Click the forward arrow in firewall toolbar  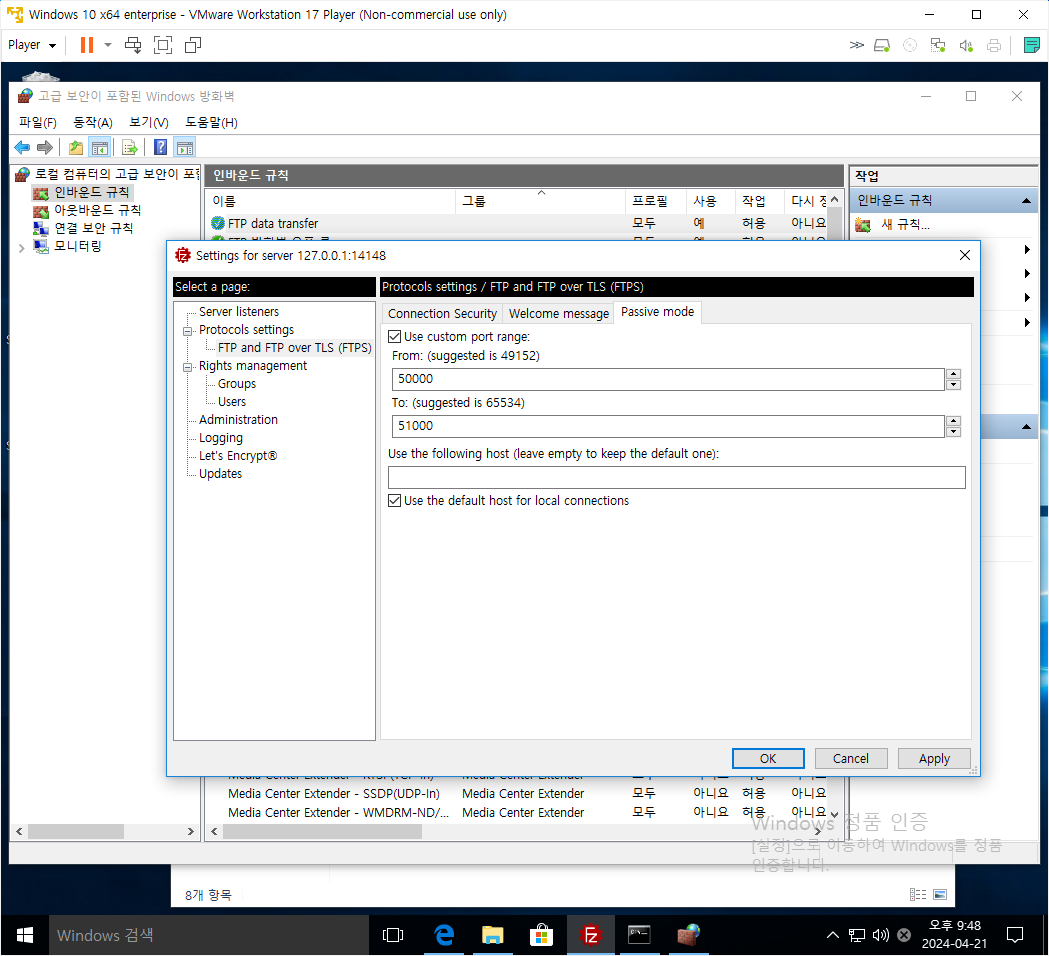[45, 147]
